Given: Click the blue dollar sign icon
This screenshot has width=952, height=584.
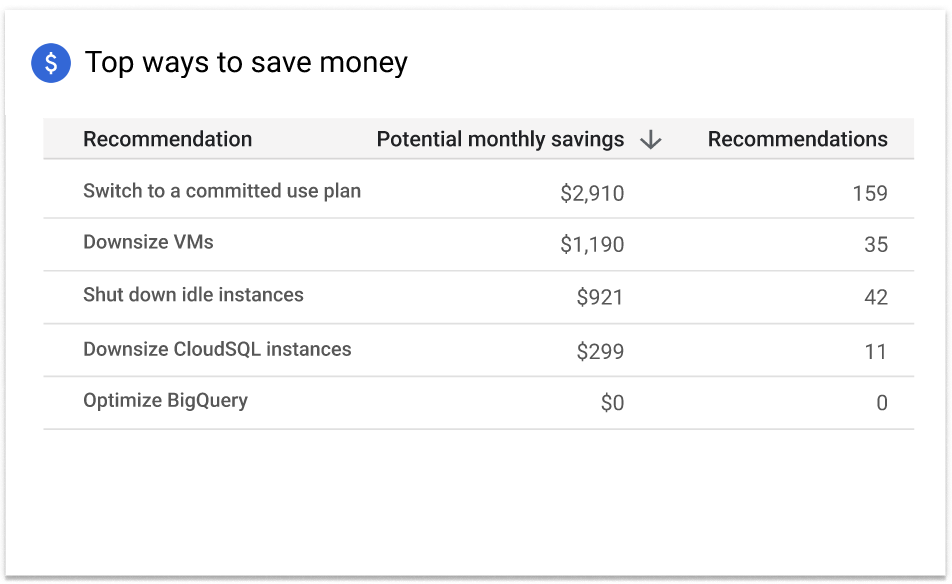Looking at the screenshot, I should pyautogui.click(x=51, y=63).
